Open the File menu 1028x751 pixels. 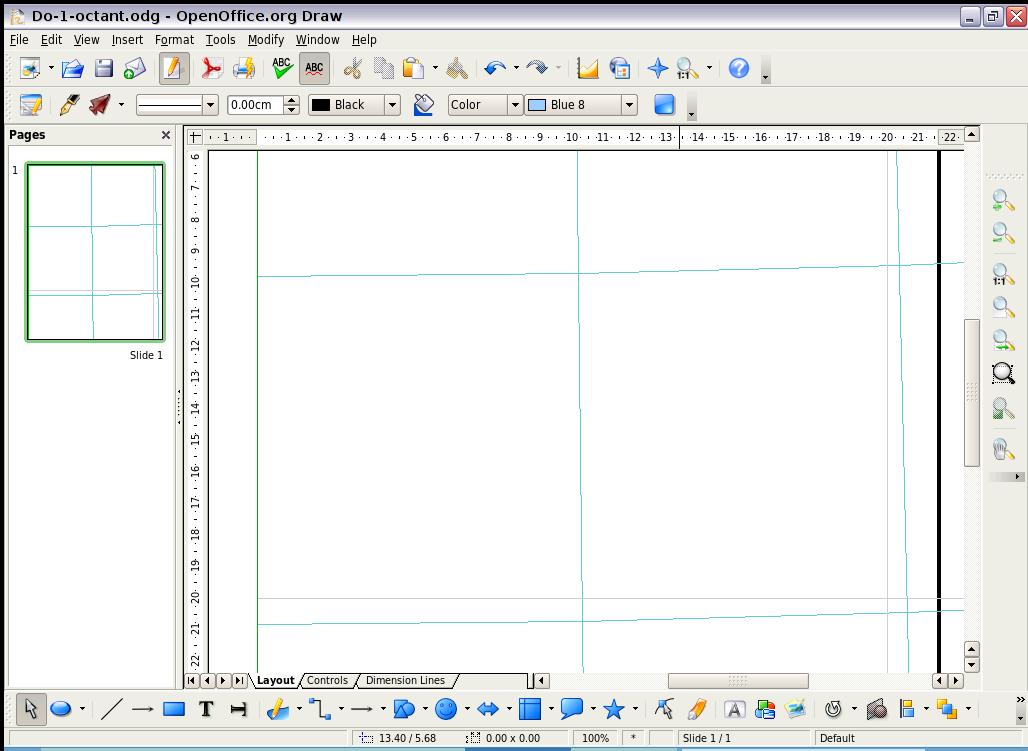pyautogui.click(x=19, y=40)
